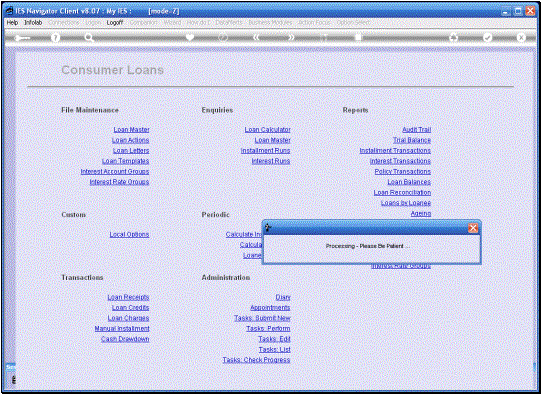Open Tasks: Submit New link
This screenshot has width=541, height=394.
tap(262, 318)
